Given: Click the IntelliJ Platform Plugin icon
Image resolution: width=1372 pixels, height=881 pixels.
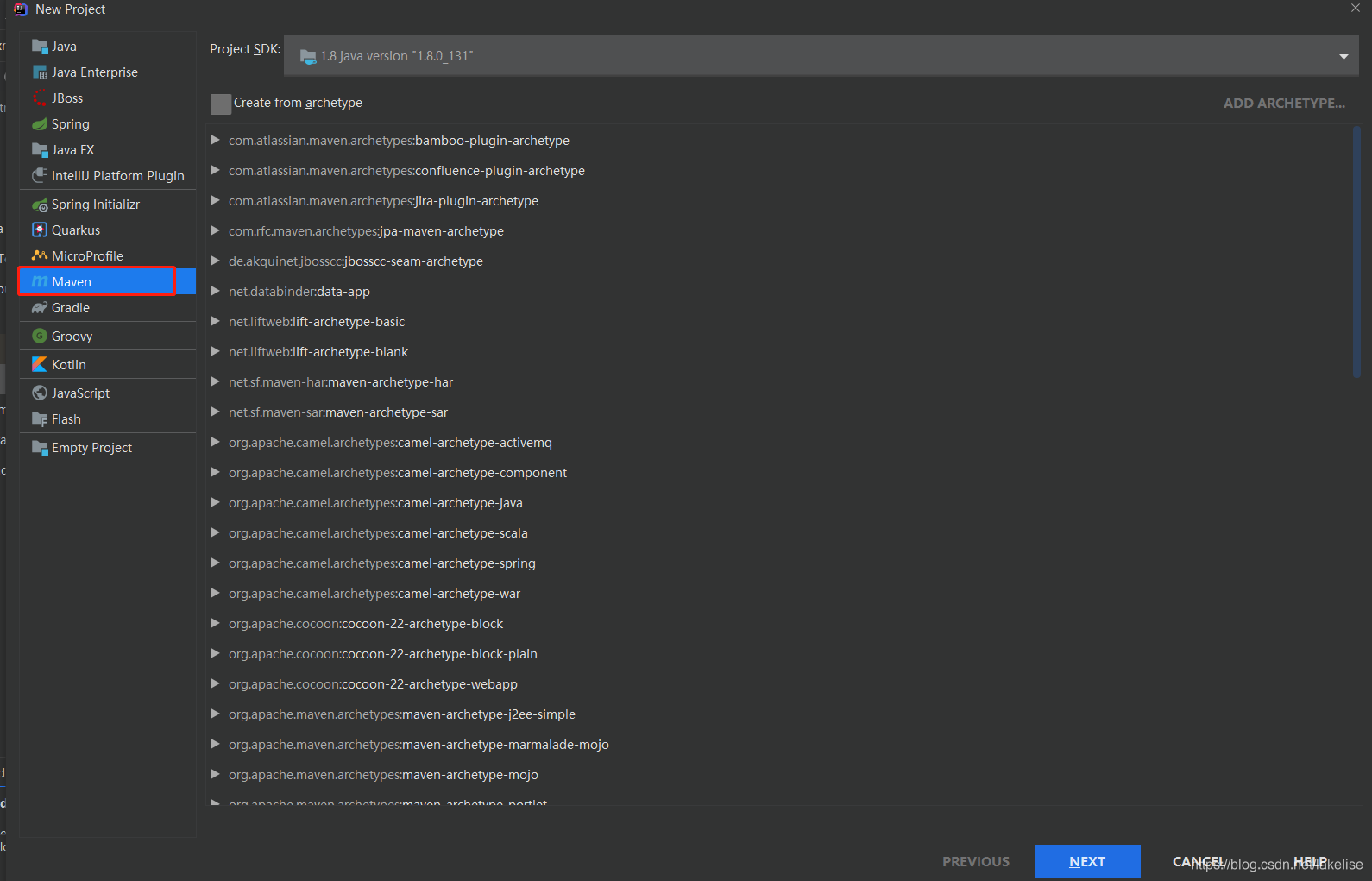Looking at the screenshot, I should point(40,176).
